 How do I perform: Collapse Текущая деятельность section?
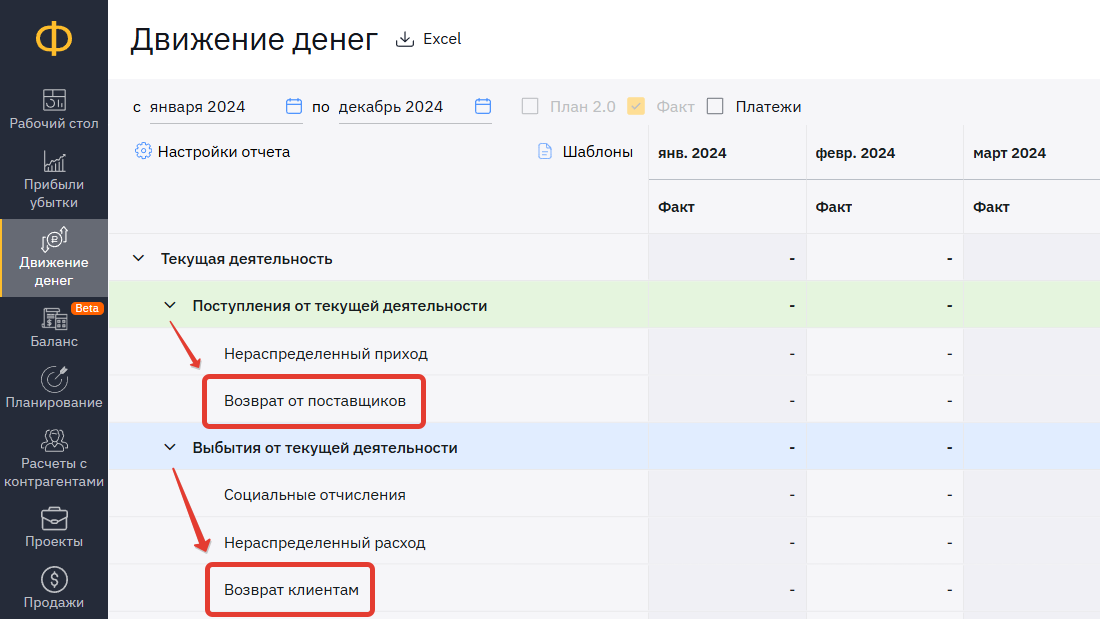pos(139,258)
